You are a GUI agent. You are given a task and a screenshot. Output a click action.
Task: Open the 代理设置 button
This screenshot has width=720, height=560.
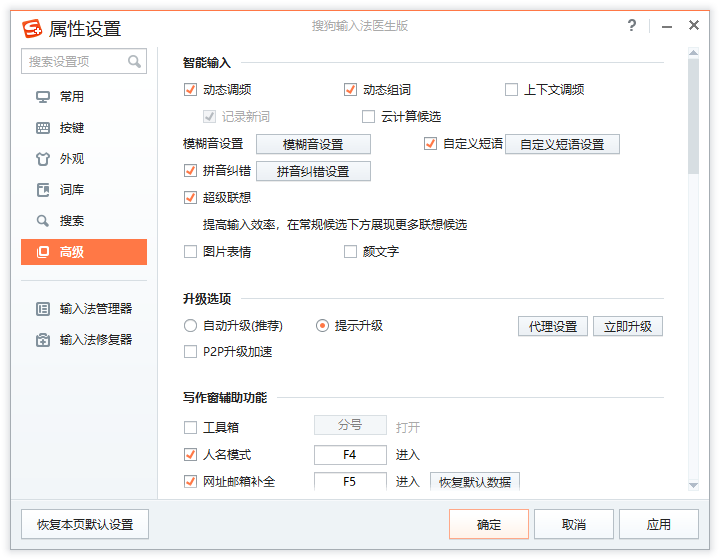pyautogui.click(x=553, y=326)
